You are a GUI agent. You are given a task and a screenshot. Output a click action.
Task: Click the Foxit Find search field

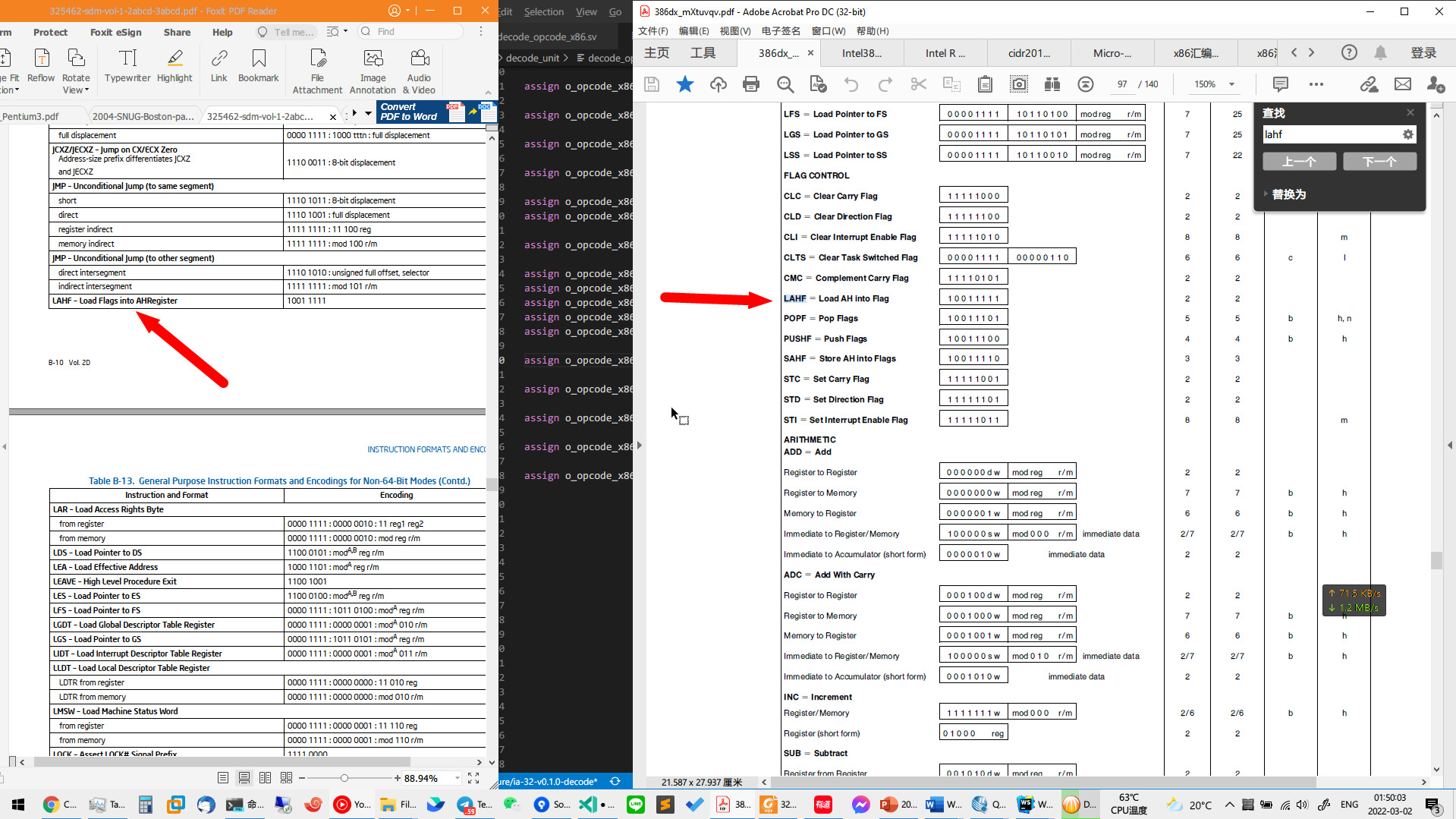click(x=410, y=32)
